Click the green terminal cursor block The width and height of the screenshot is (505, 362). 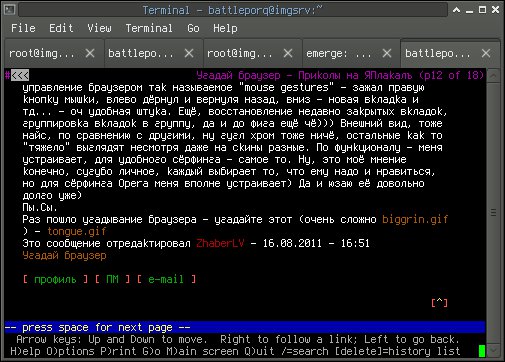[x=482, y=351]
